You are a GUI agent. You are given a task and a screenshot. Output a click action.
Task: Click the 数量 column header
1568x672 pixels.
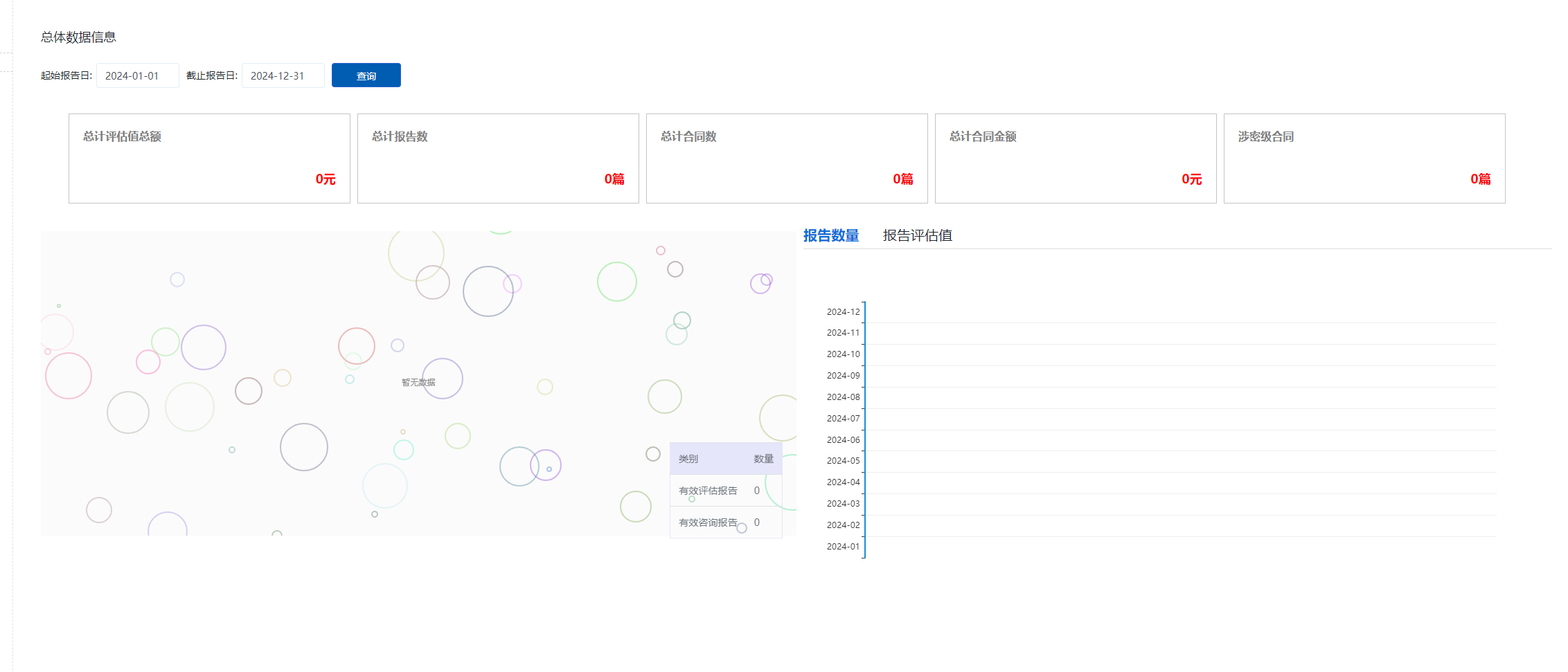coord(763,459)
